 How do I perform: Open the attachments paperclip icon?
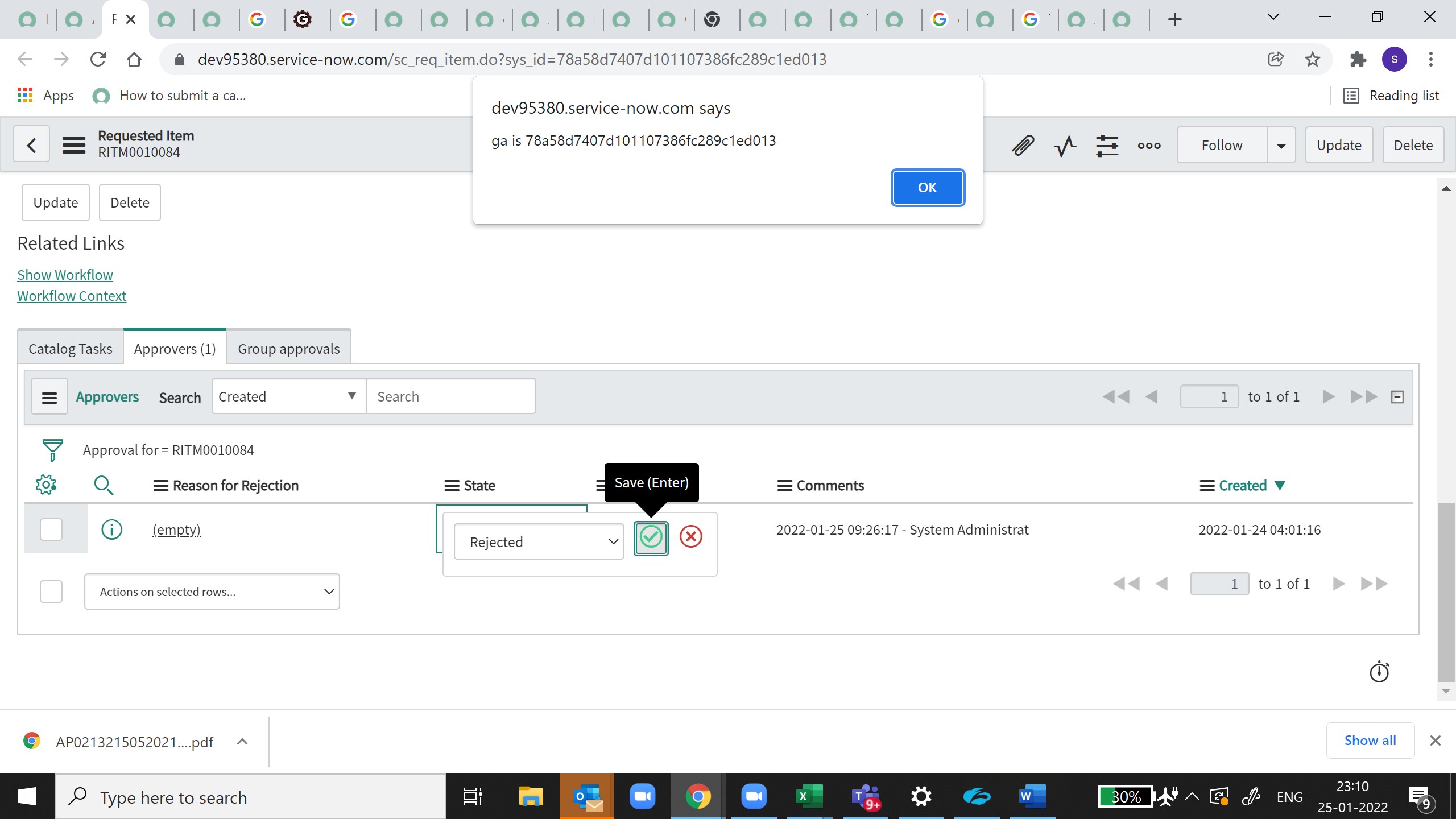pos(1023,146)
